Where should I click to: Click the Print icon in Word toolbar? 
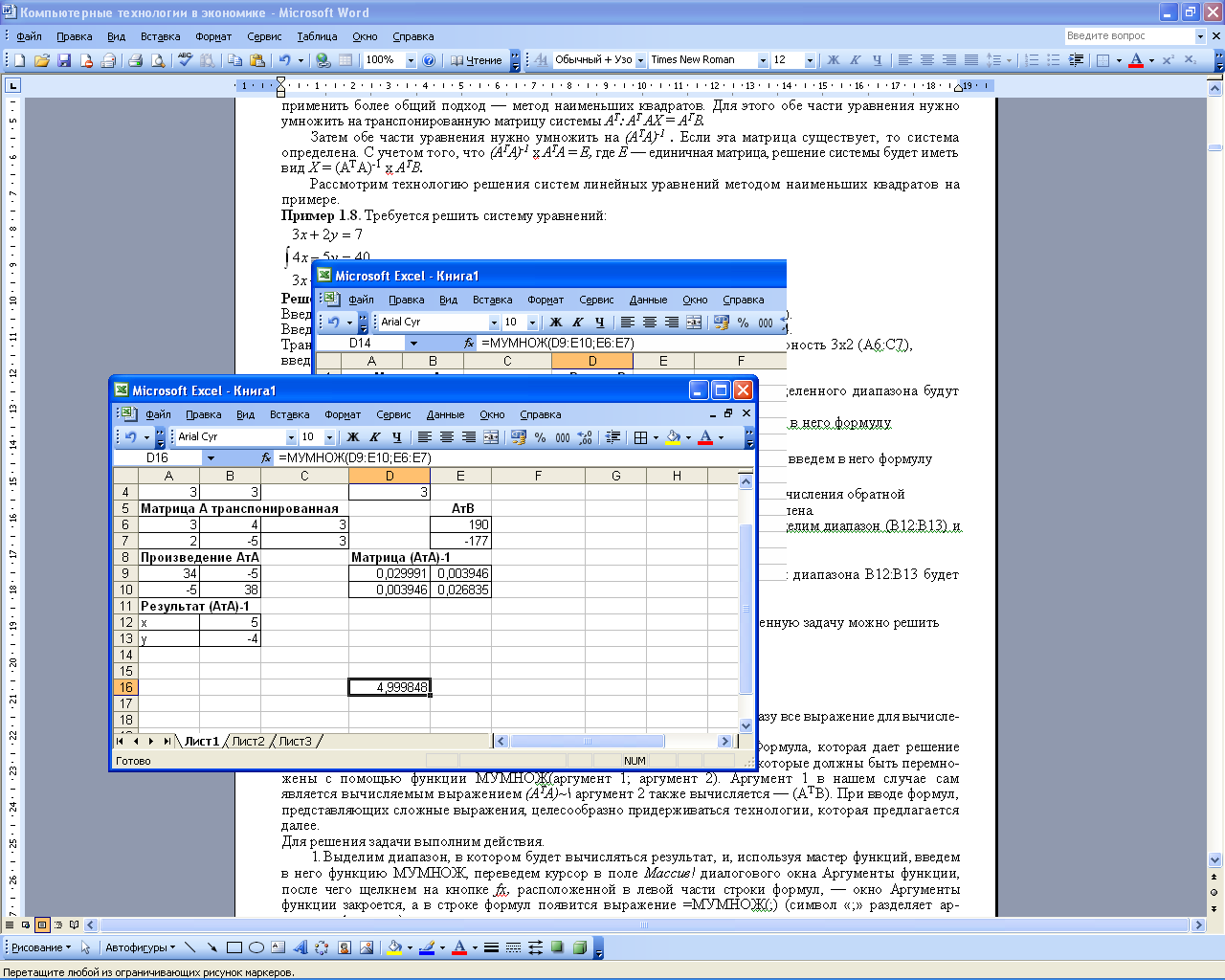[x=136, y=60]
